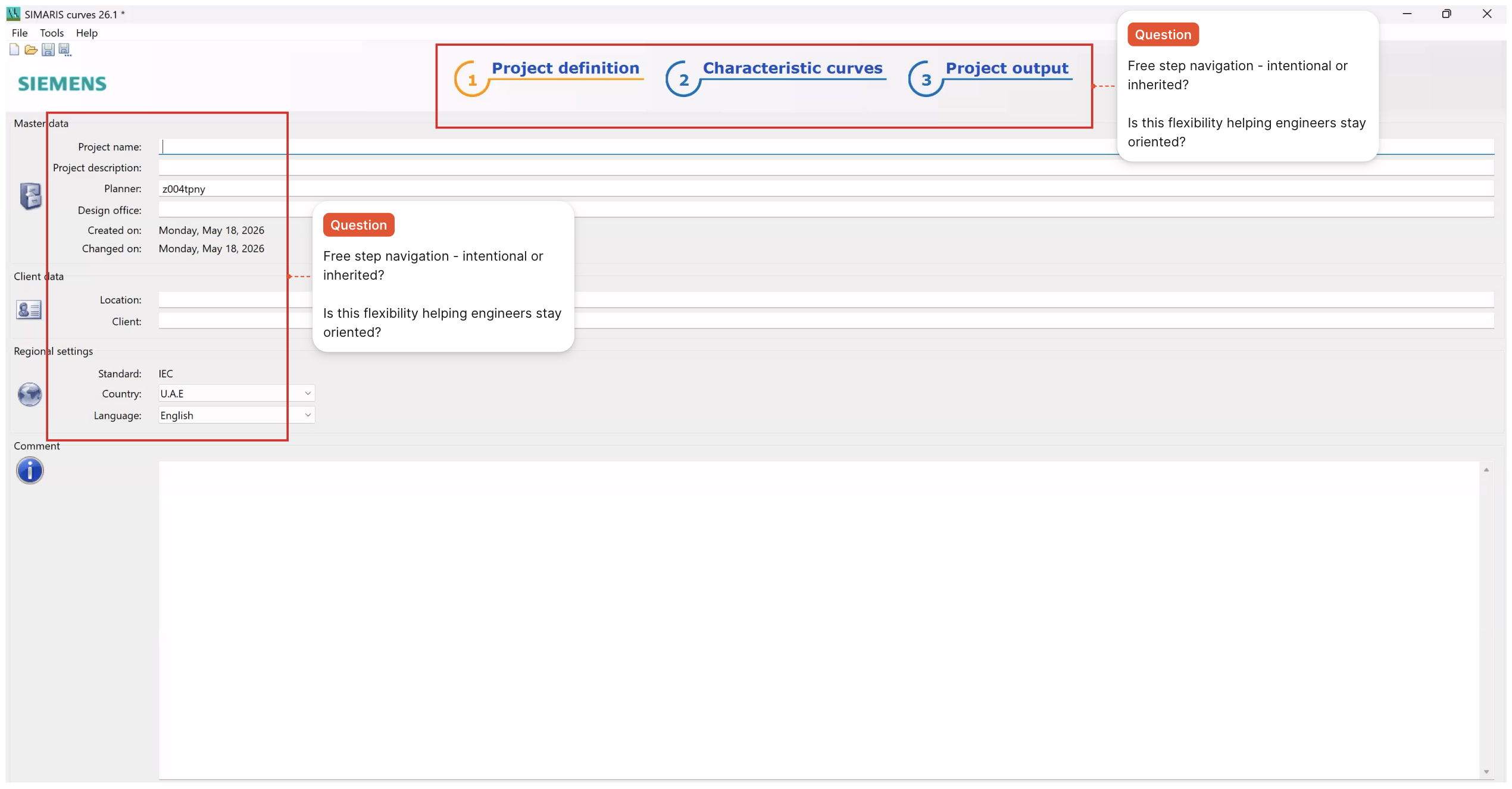The width and height of the screenshot is (1512, 789).
Task: Click the Comment scrollbar up arrow
Action: tap(1486, 469)
